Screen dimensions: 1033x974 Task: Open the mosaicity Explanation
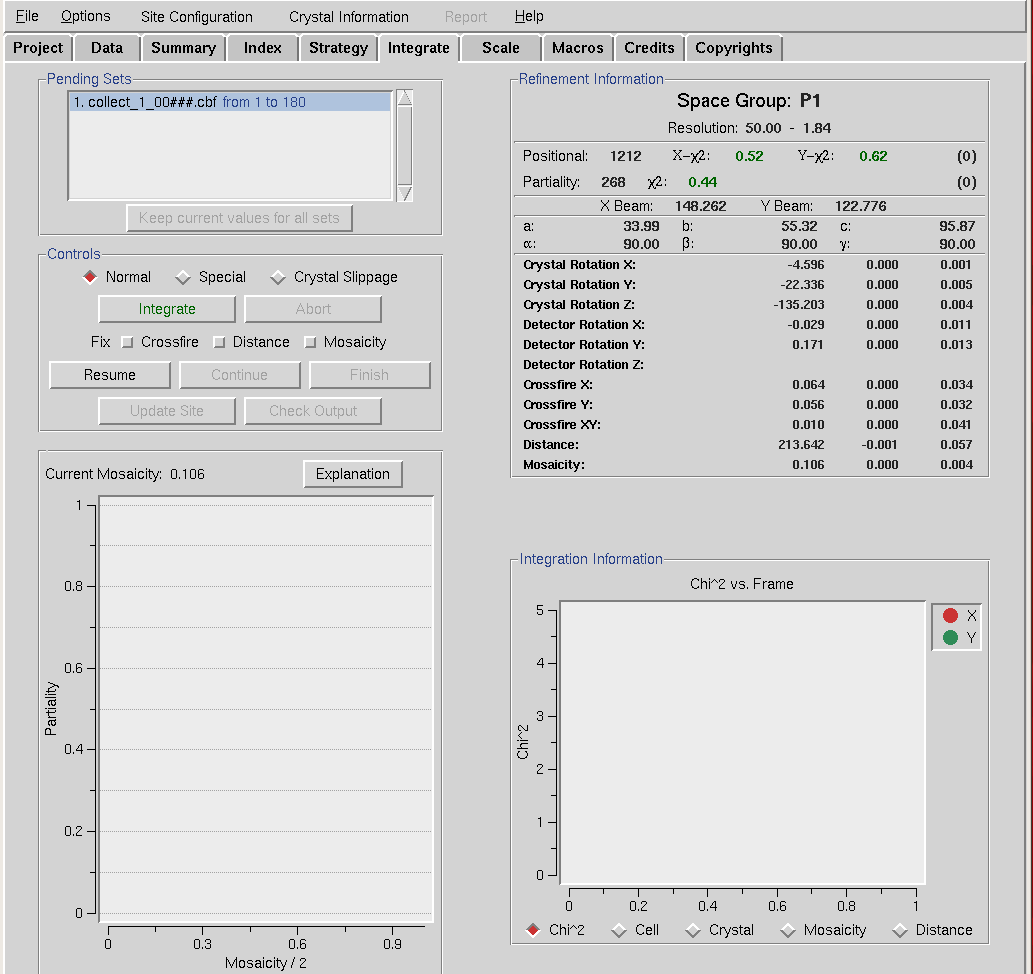352,474
